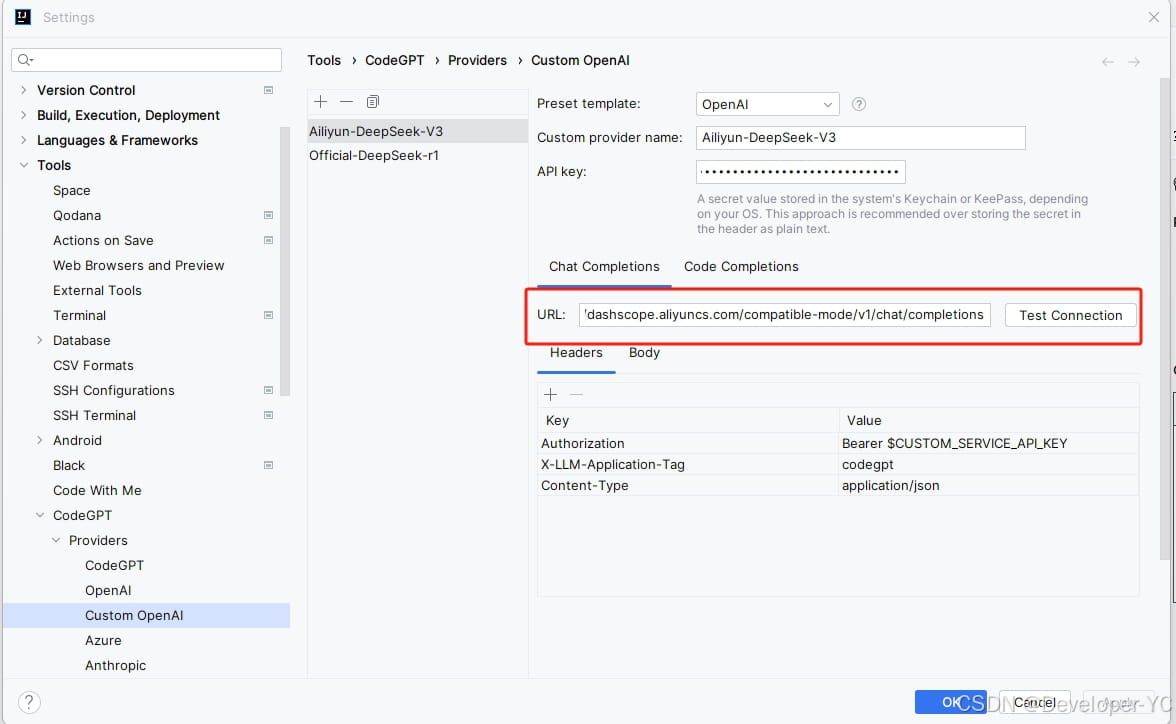Select the codegpt value cell
This screenshot has height=724, width=1176.
pos(988,464)
